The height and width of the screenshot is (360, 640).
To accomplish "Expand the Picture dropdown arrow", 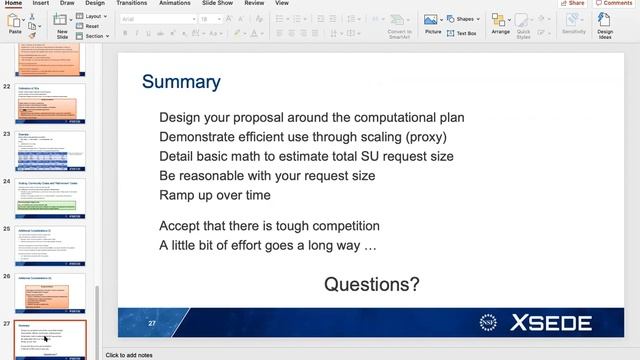I will click(x=441, y=20).
